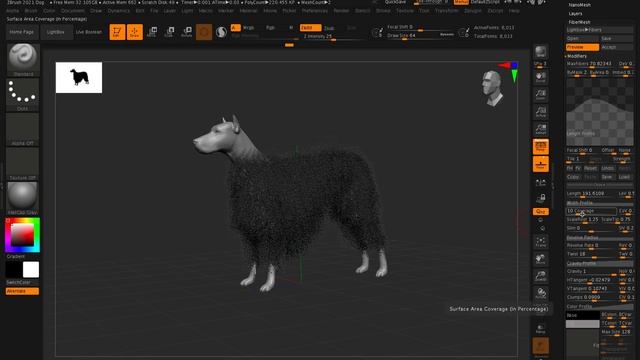Open the MatCap Gray material selector
The height and width of the screenshot is (360, 640).
[22, 198]
